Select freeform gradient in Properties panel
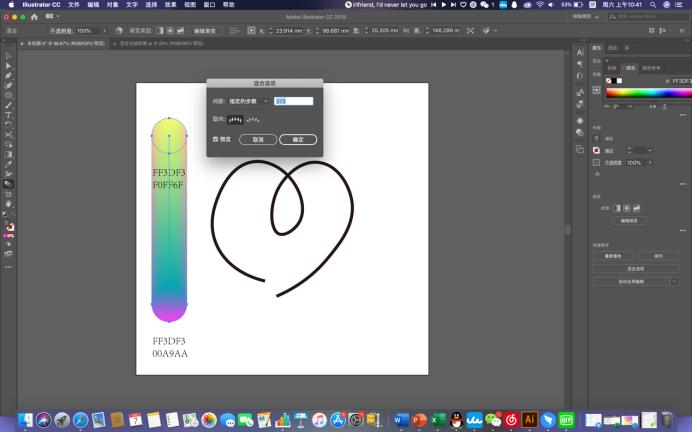This screenshot has width=692, height=433. point(636,208)
